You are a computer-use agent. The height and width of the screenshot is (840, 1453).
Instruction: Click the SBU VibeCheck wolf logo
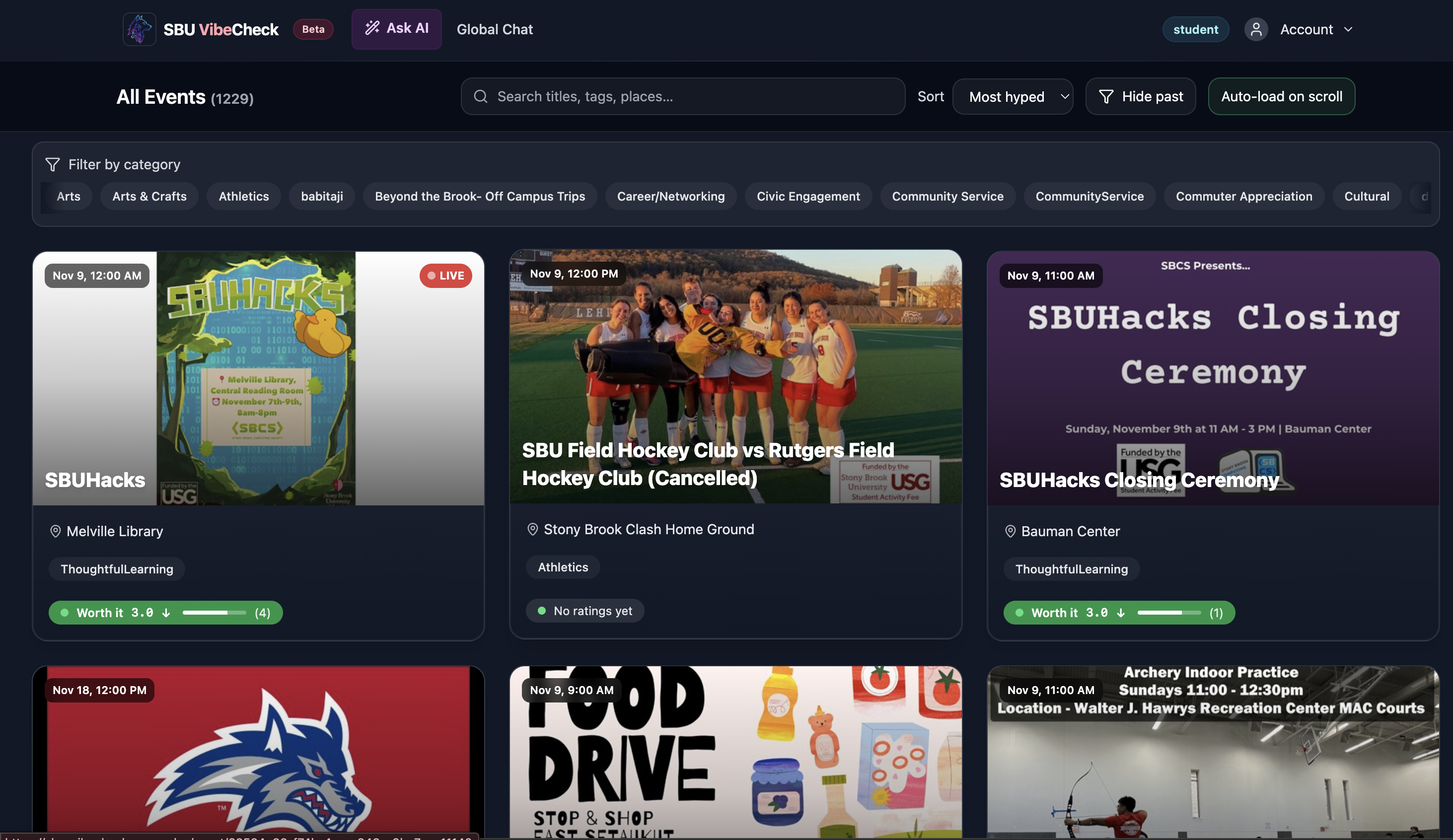139,29
